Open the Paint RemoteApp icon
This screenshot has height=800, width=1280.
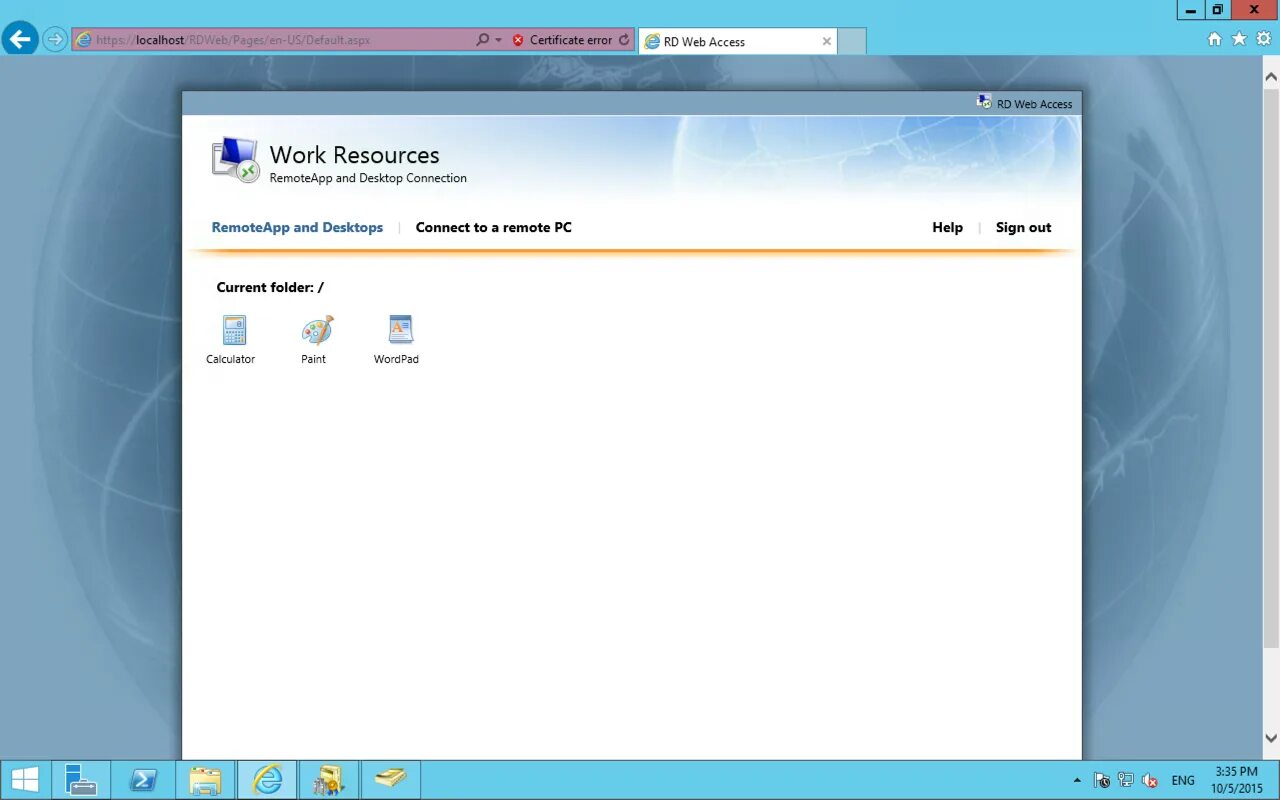[317, 330]
